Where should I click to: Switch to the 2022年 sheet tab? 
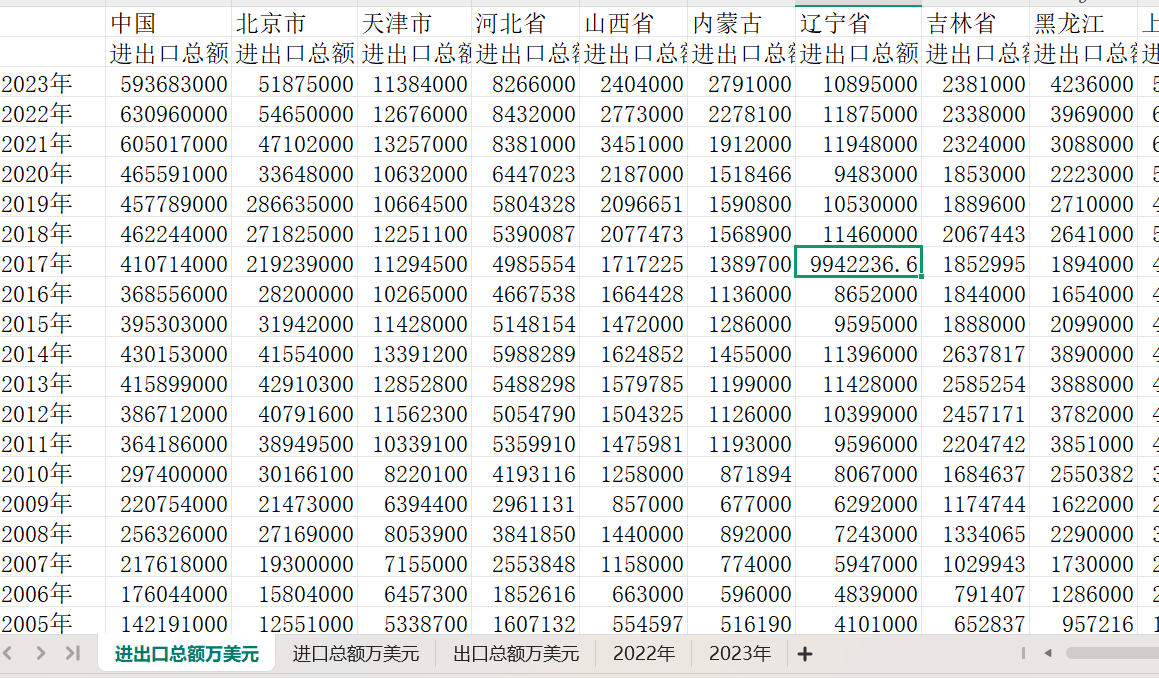tap(644, 654)
